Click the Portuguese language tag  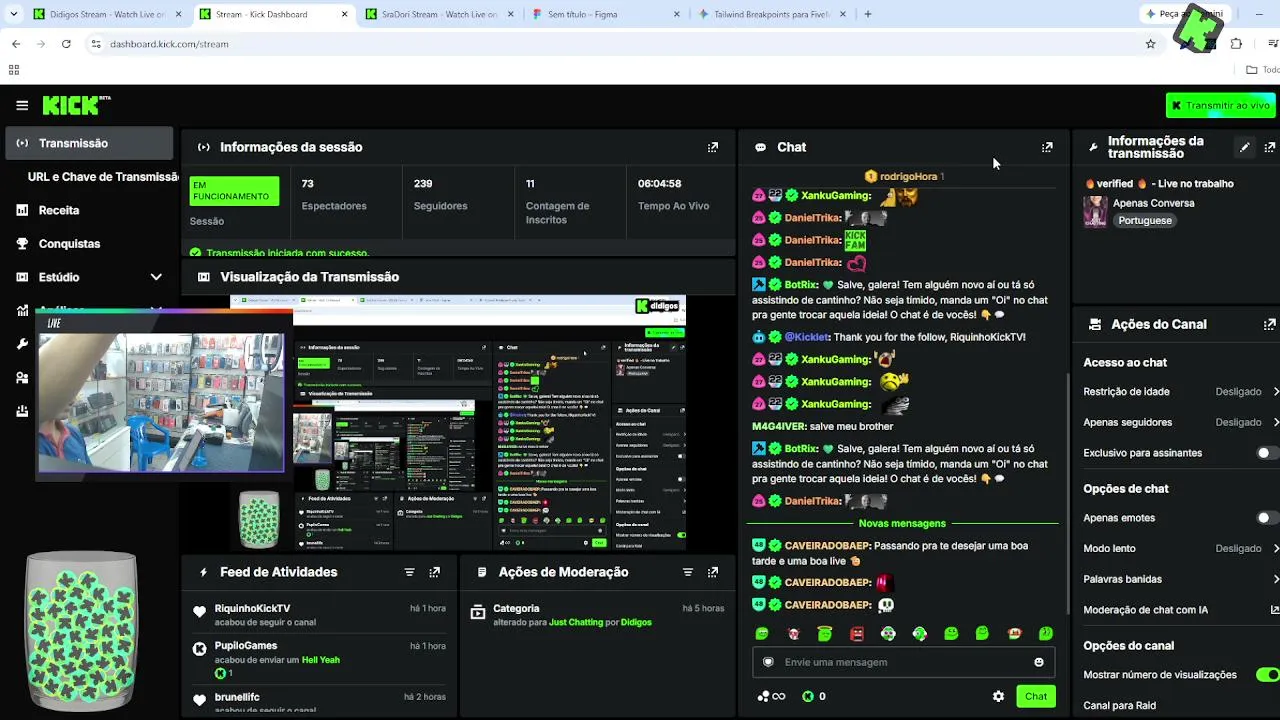[1145, 220]
